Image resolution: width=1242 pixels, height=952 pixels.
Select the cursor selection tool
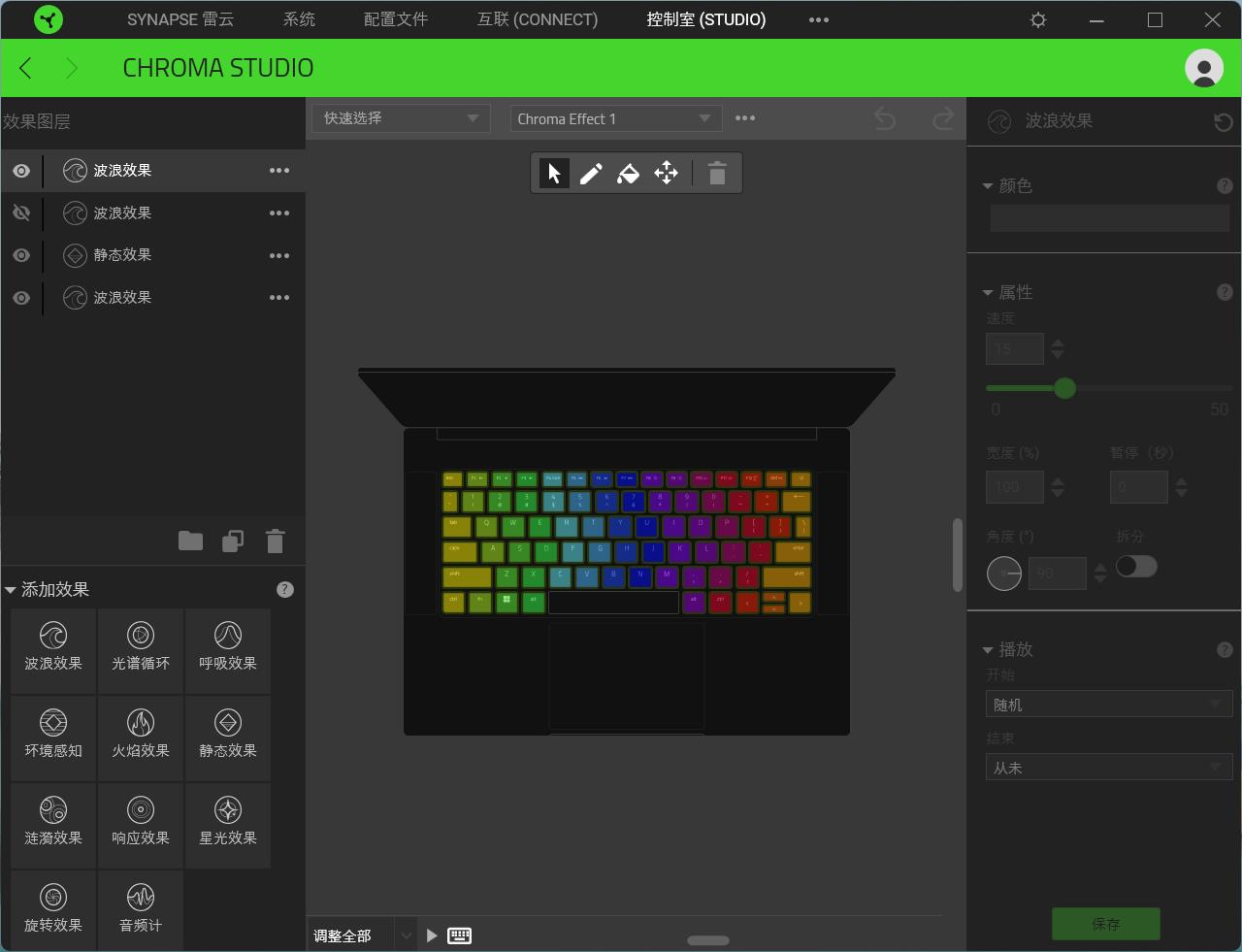[x=554, y=174]
